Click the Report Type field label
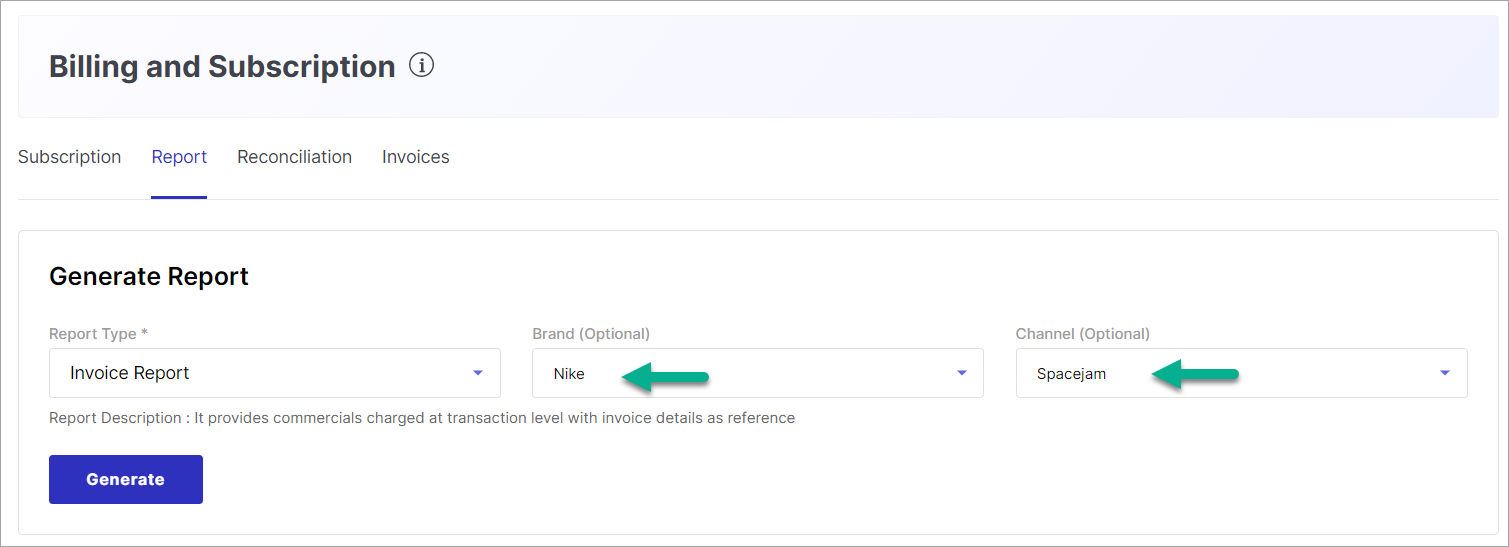This screenshot has width=1509, height=547. (98, 334)
